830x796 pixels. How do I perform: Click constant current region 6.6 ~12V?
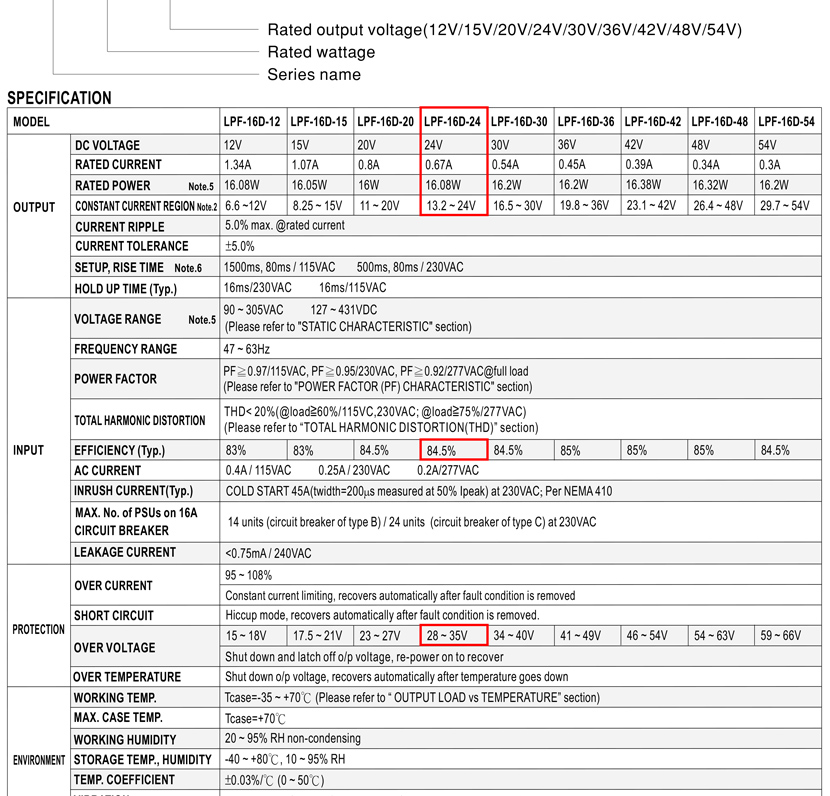(x=246, y=205)
